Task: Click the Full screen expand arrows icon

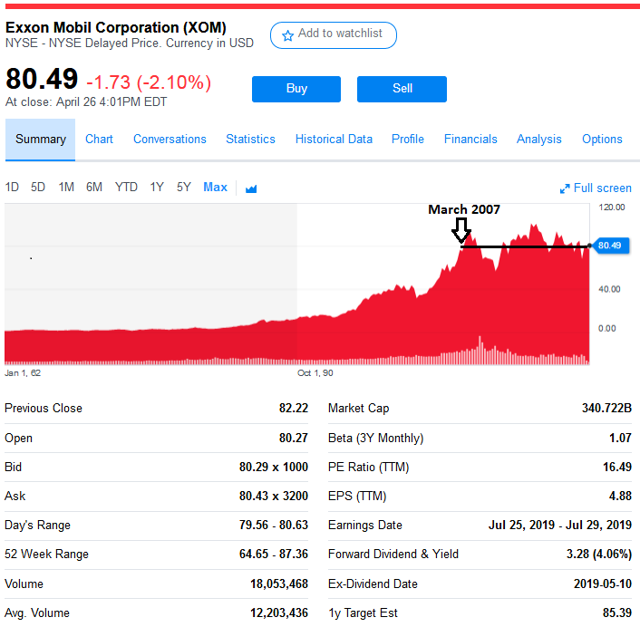Action: 564,189
